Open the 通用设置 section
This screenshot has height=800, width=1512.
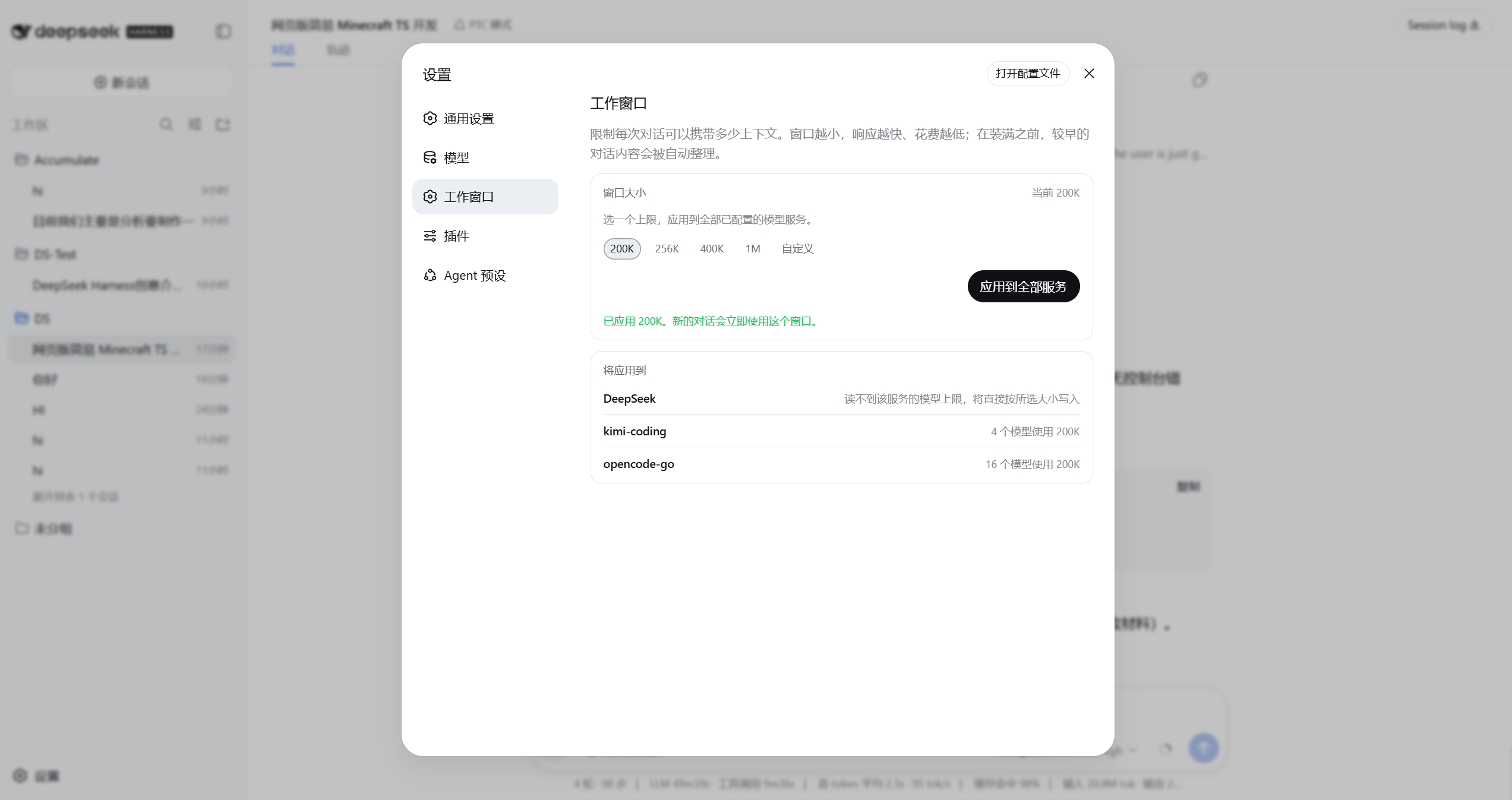coord(485,118)
